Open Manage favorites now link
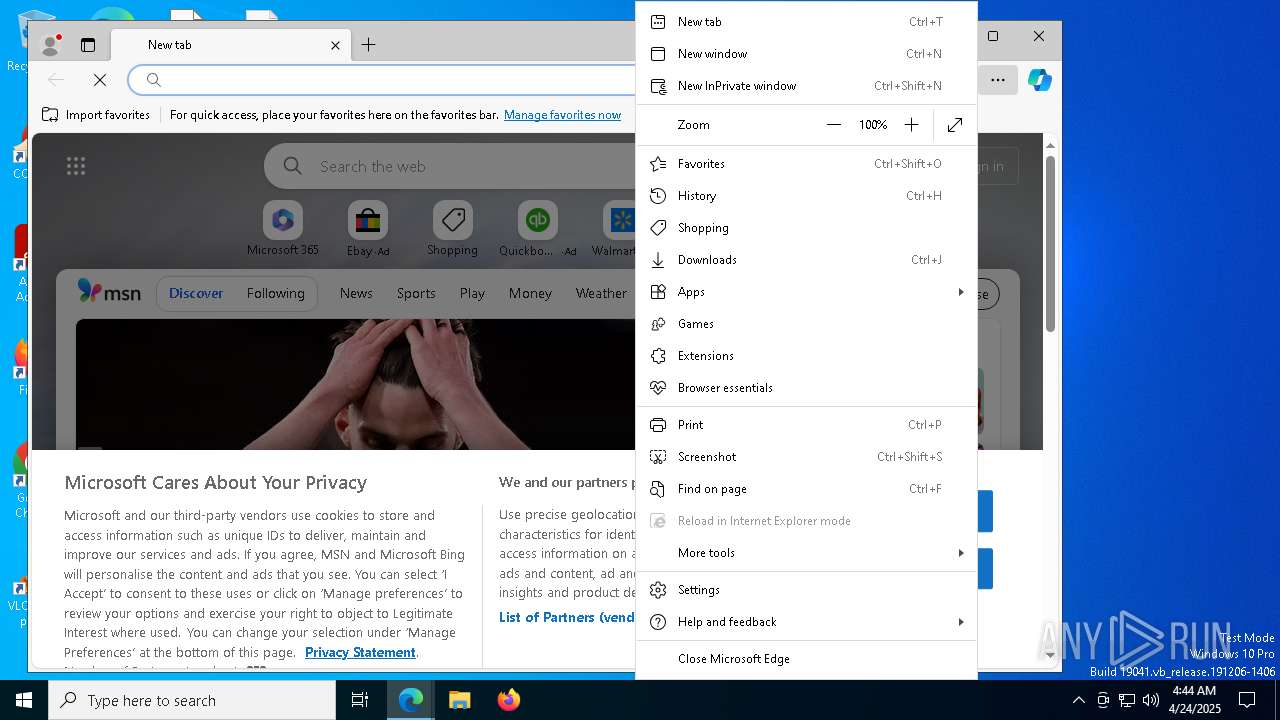 (562, 115)
